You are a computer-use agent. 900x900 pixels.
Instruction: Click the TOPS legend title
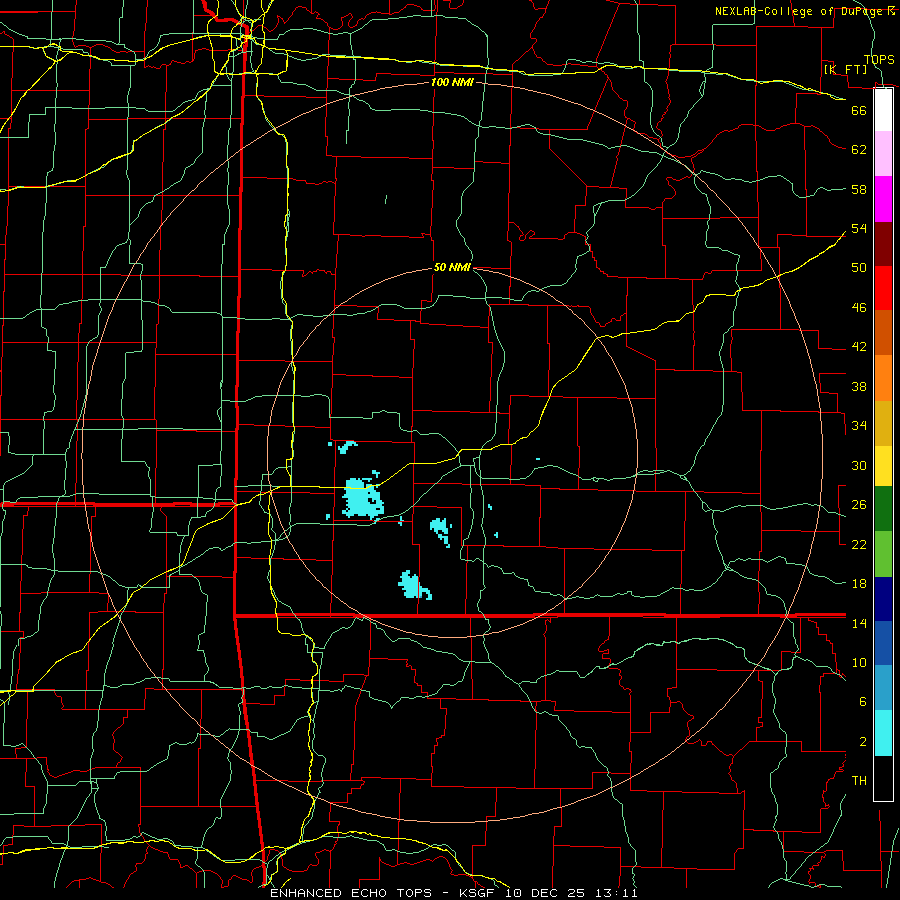click(879, 59)
